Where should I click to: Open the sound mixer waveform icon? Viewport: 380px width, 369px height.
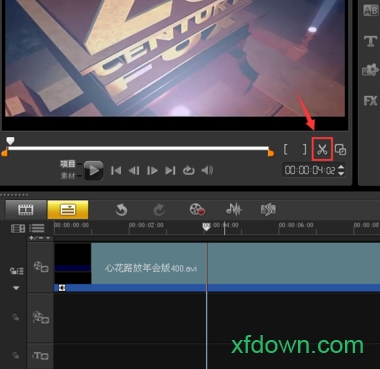(x=234, y=210)
